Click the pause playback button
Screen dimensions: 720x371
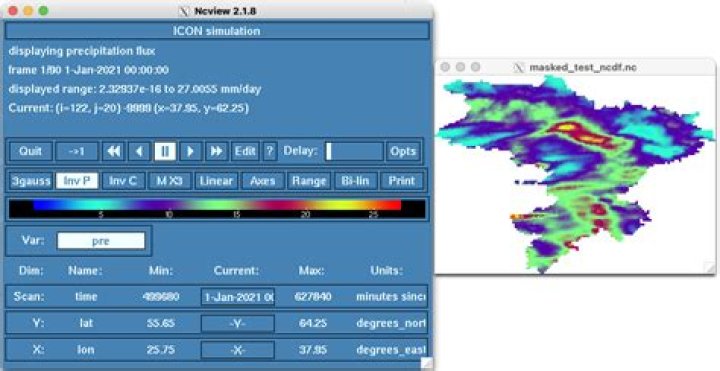coord(165,152)
